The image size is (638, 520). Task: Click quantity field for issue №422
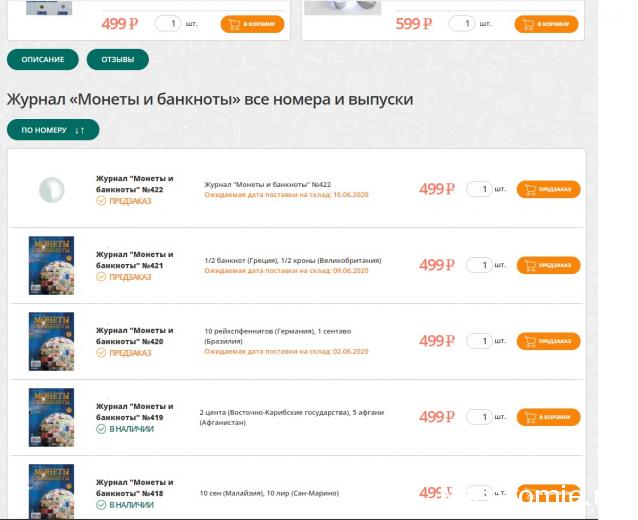tap(479, 189)
